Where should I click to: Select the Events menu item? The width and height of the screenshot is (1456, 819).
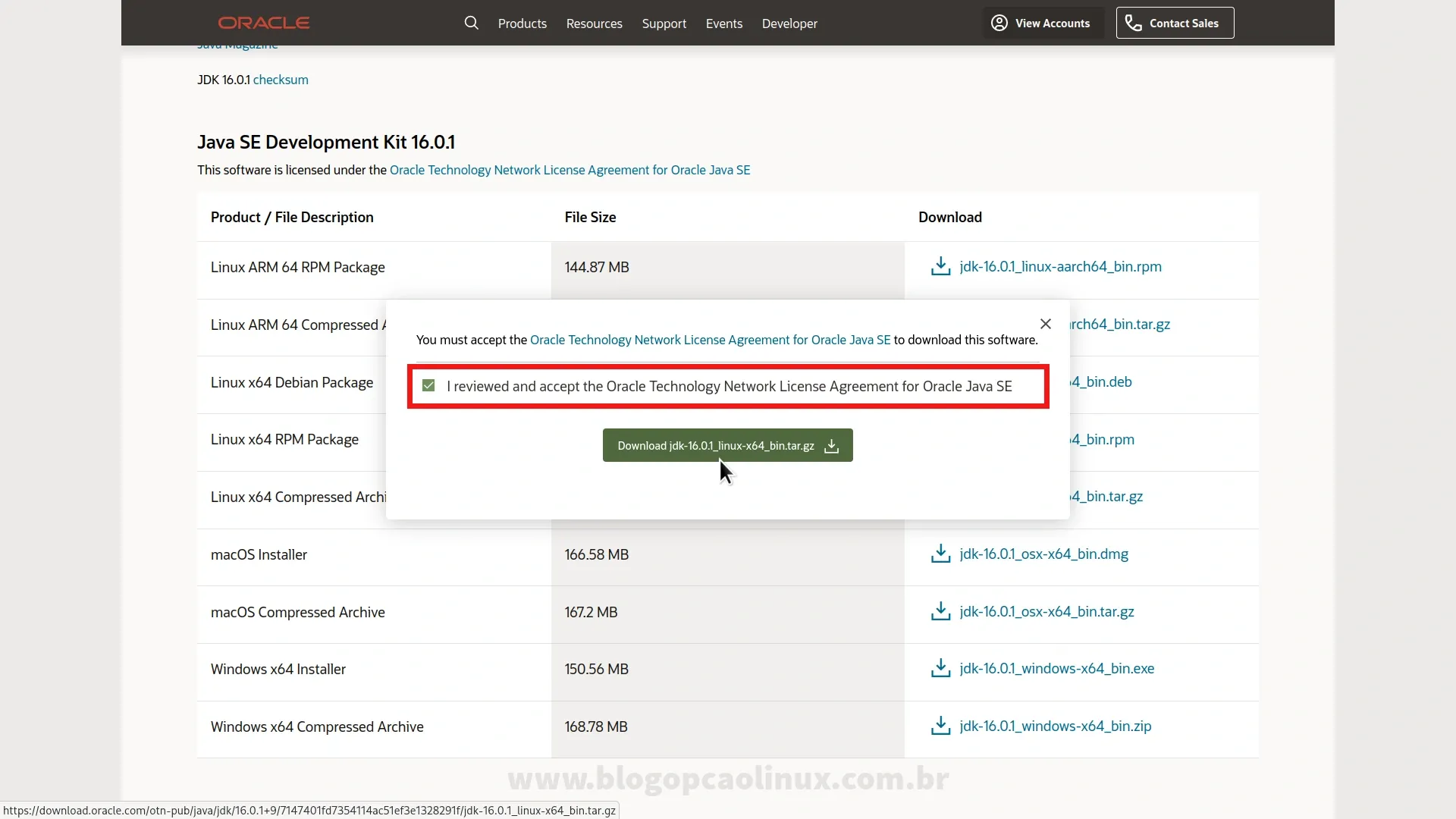coord(724,23)
